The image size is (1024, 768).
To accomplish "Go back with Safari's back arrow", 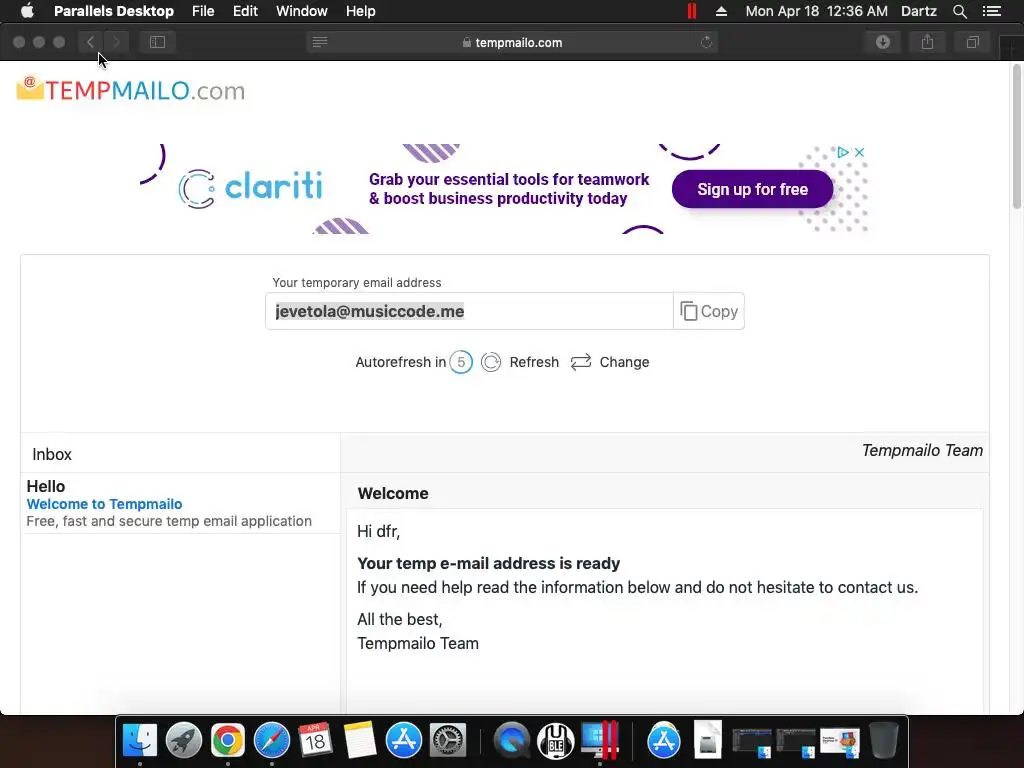I will click(x=91, y=42).
